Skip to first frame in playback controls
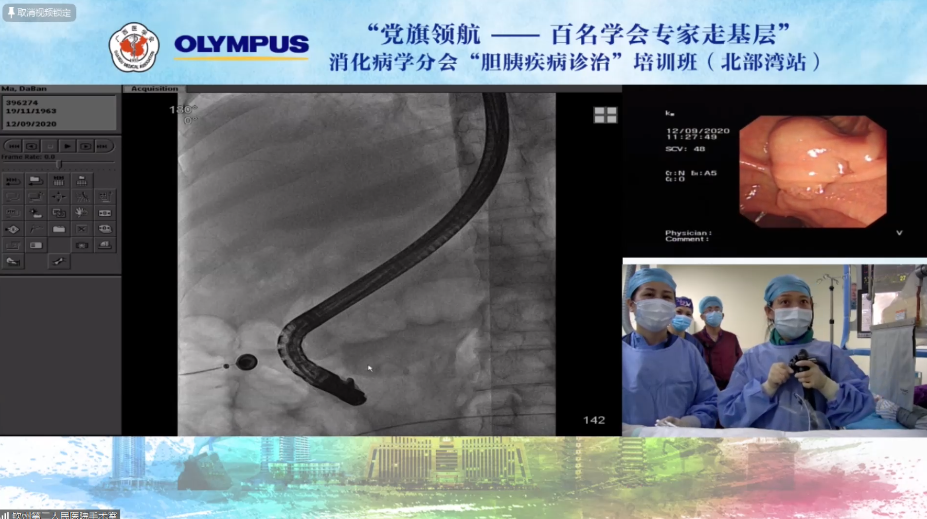Image resolution: width=927 pixels, height=519 pixels. (14, 146)
